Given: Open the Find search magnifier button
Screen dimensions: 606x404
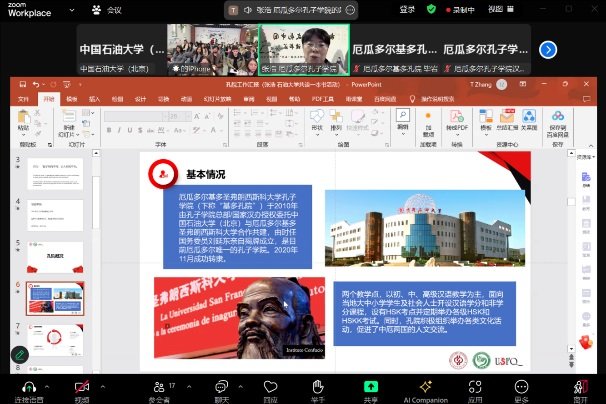Looking at the screenshot, I should (403, 115).
